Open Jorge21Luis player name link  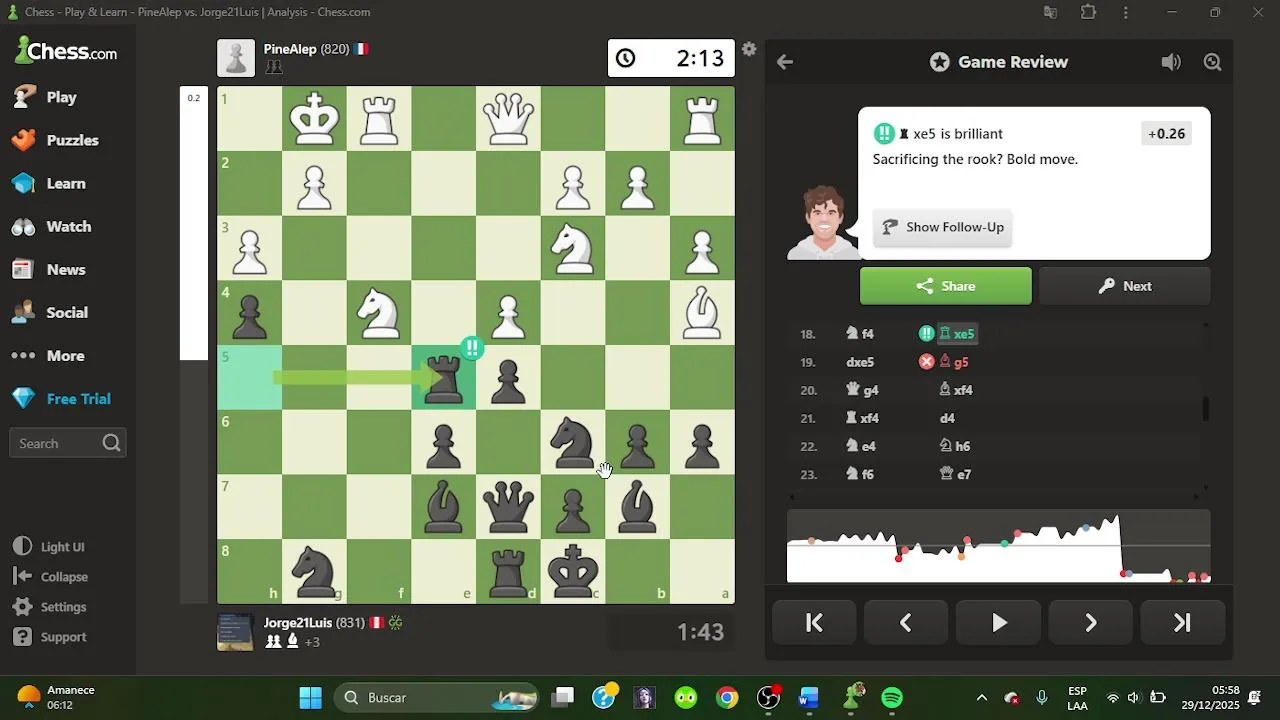click(x=298, y=623)
